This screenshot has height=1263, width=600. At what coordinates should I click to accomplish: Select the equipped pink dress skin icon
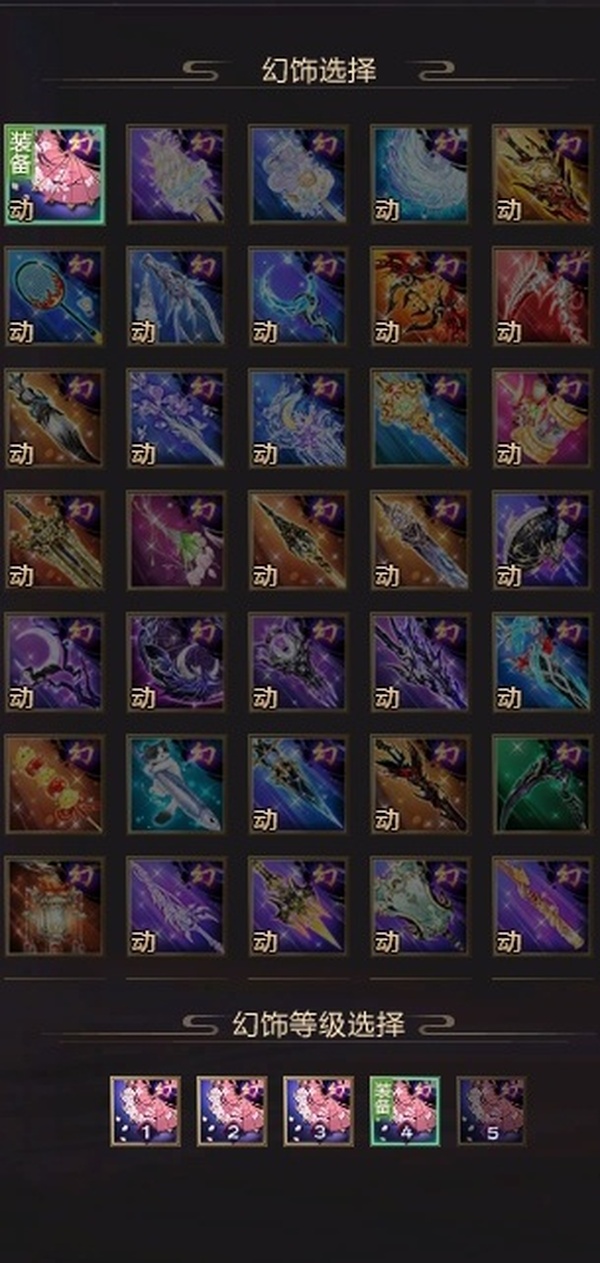coord(54,174)
